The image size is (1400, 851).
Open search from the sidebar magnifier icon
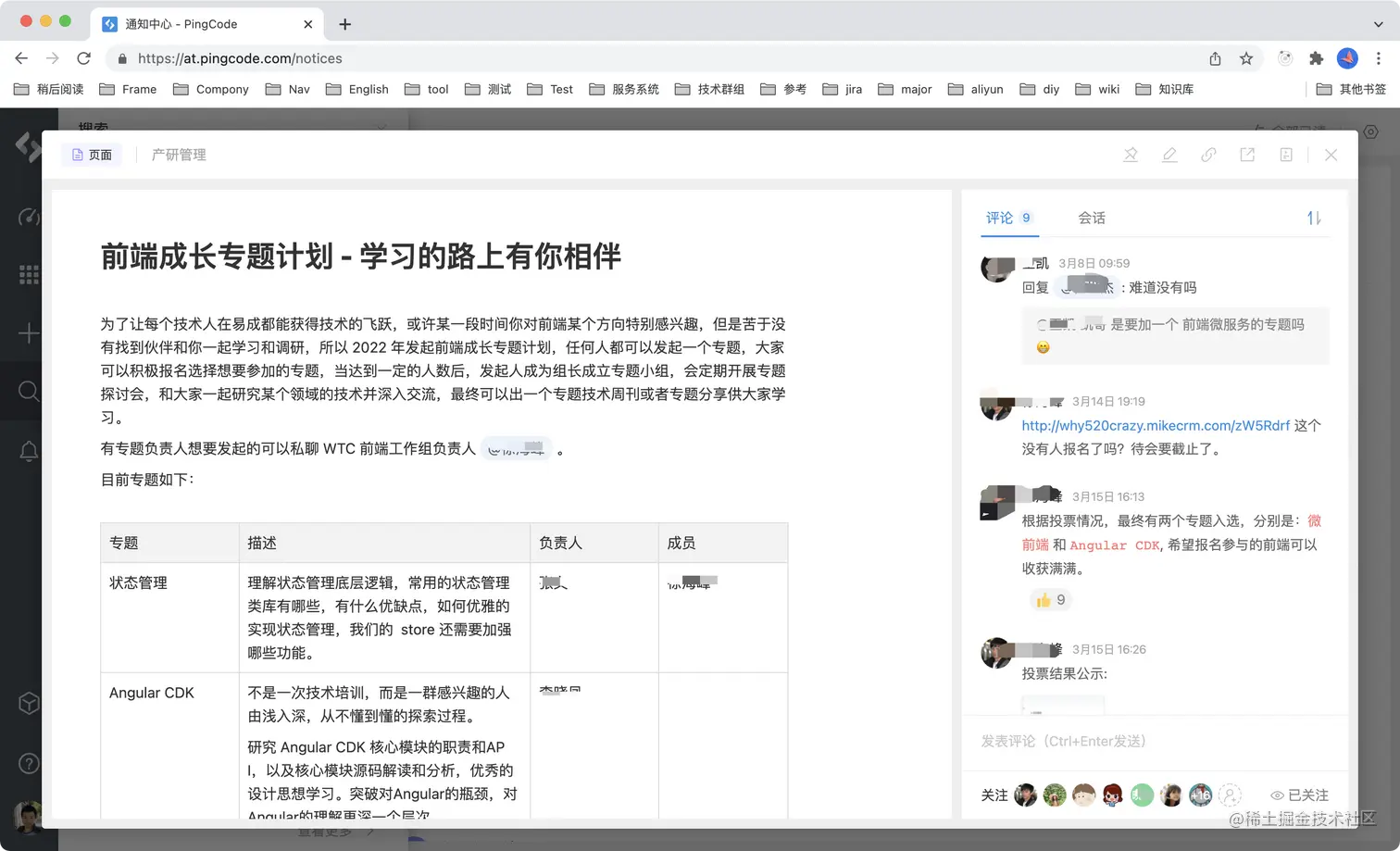pyautogui.click(x=29, y=391)
